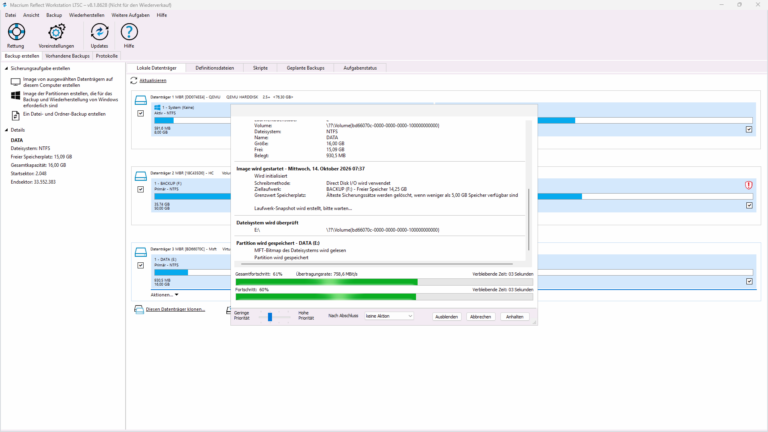Select the Definitionsdateien tab
The image size is (768, 432).
tap(215, 68)
